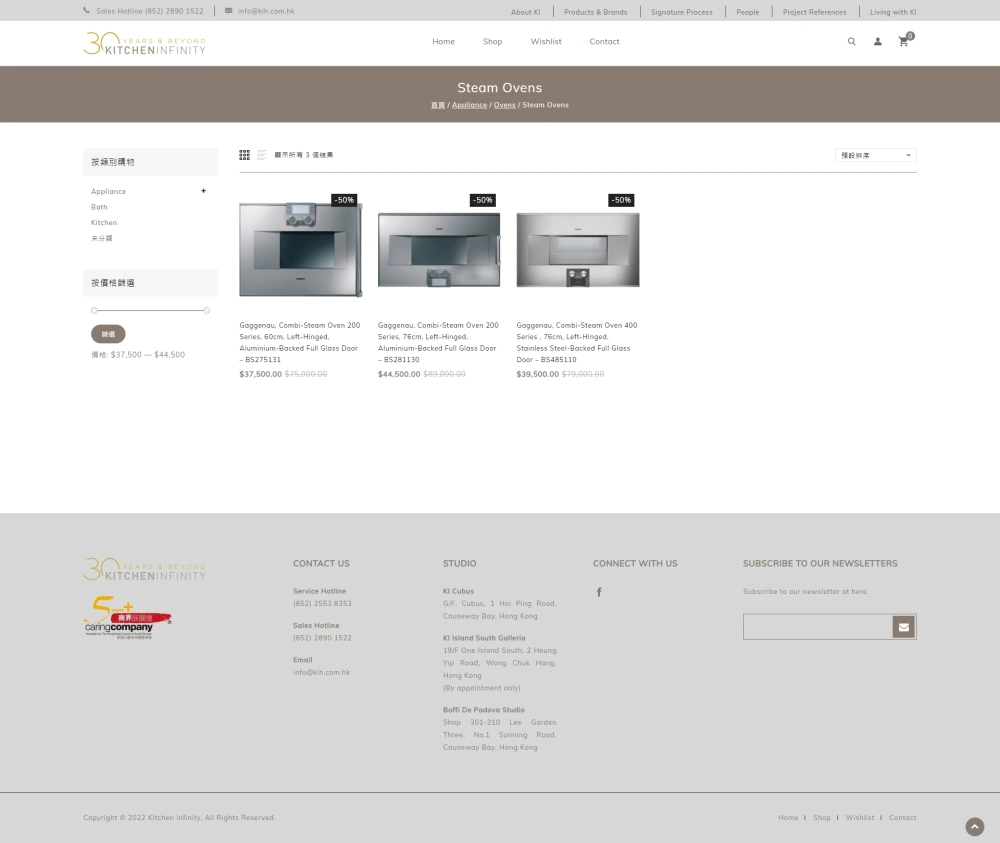Screen dimensions: 1000x843
Task: Open the shopping cart icon
Action: coord(903,42)
